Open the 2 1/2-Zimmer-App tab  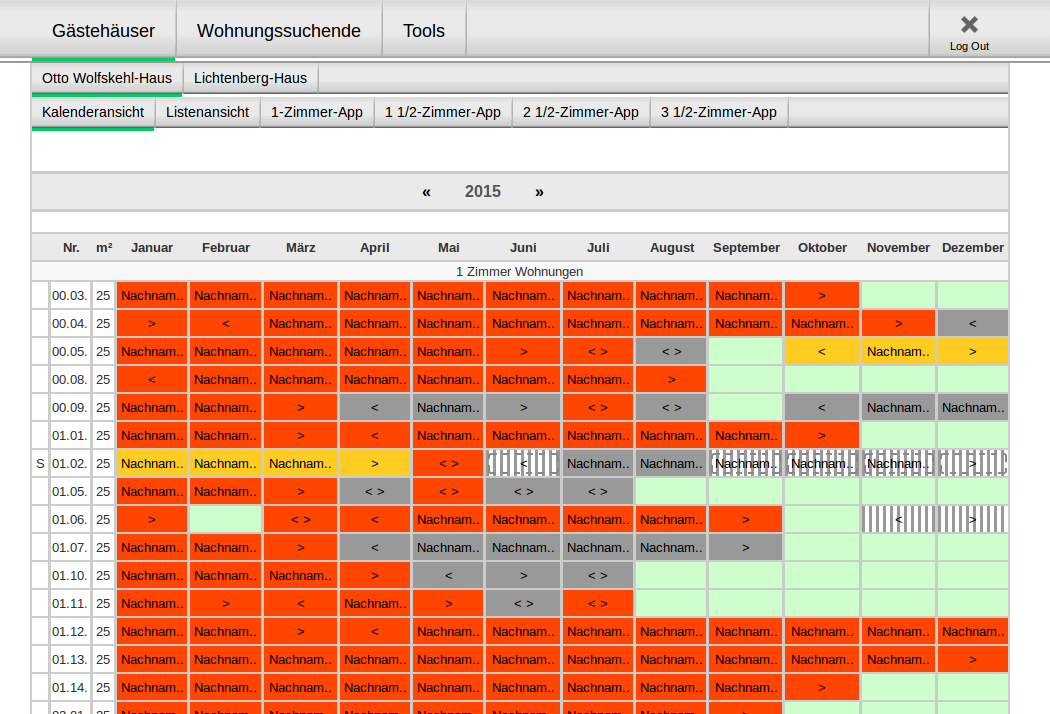[x=581, y=112]
